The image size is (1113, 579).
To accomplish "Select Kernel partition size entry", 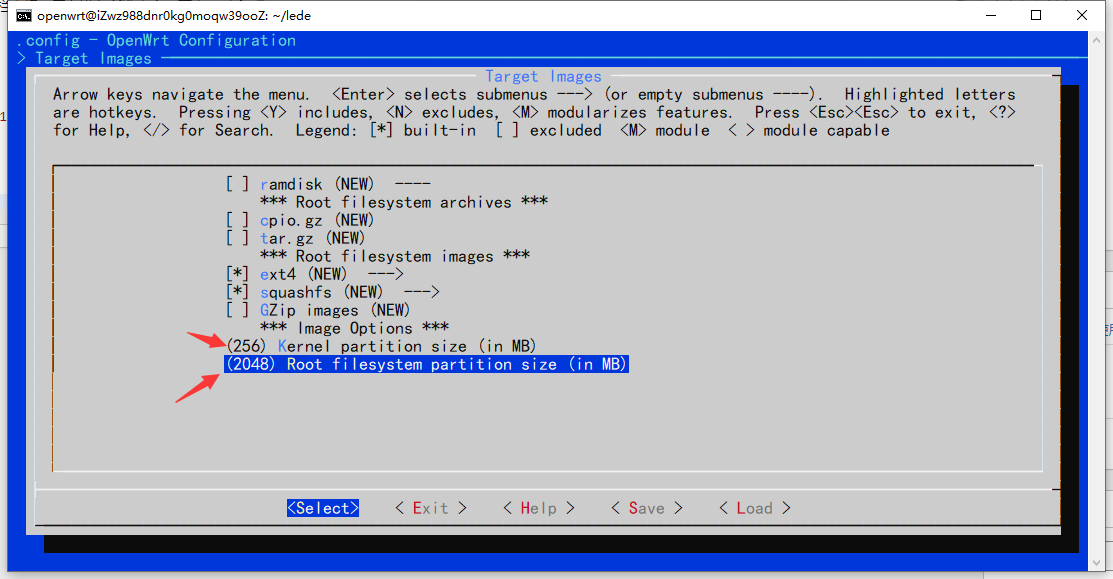I will (382, 346).
